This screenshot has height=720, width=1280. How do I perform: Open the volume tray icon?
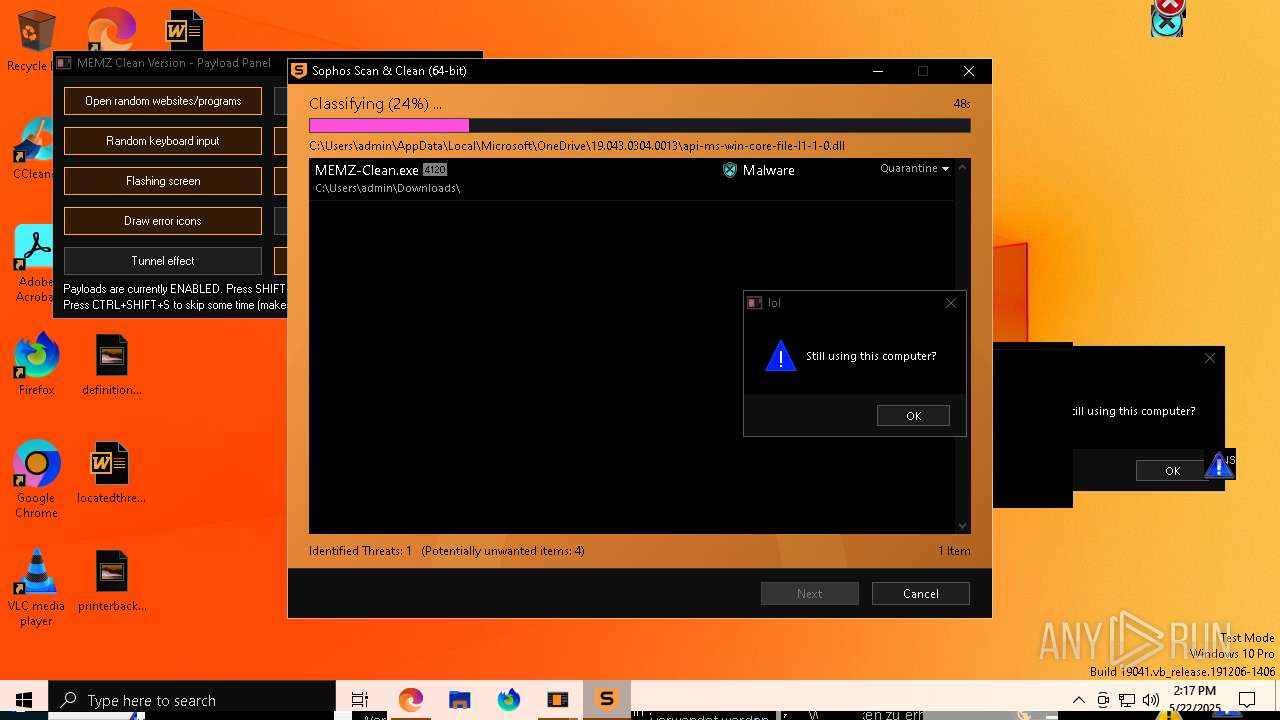click(x=1150, y=700)
